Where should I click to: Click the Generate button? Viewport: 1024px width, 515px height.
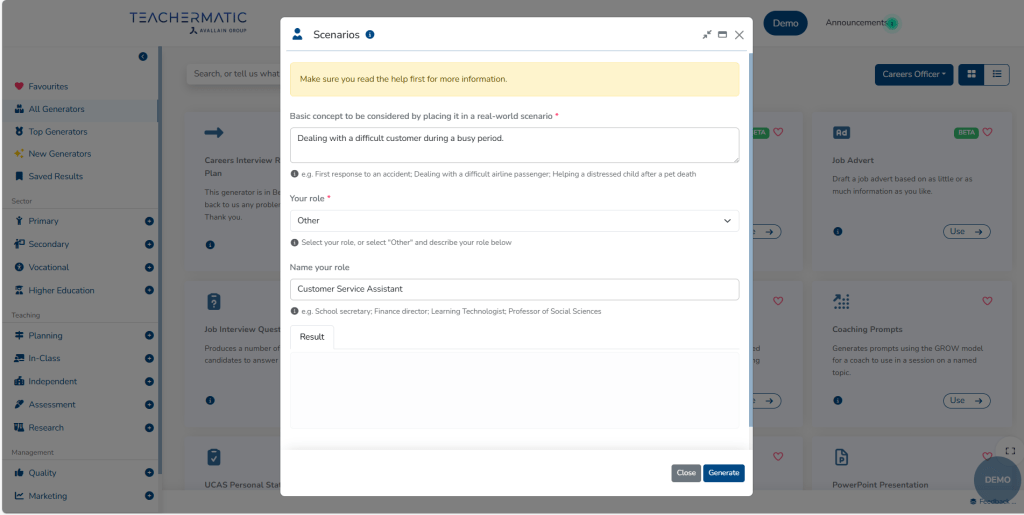point(724,473)
